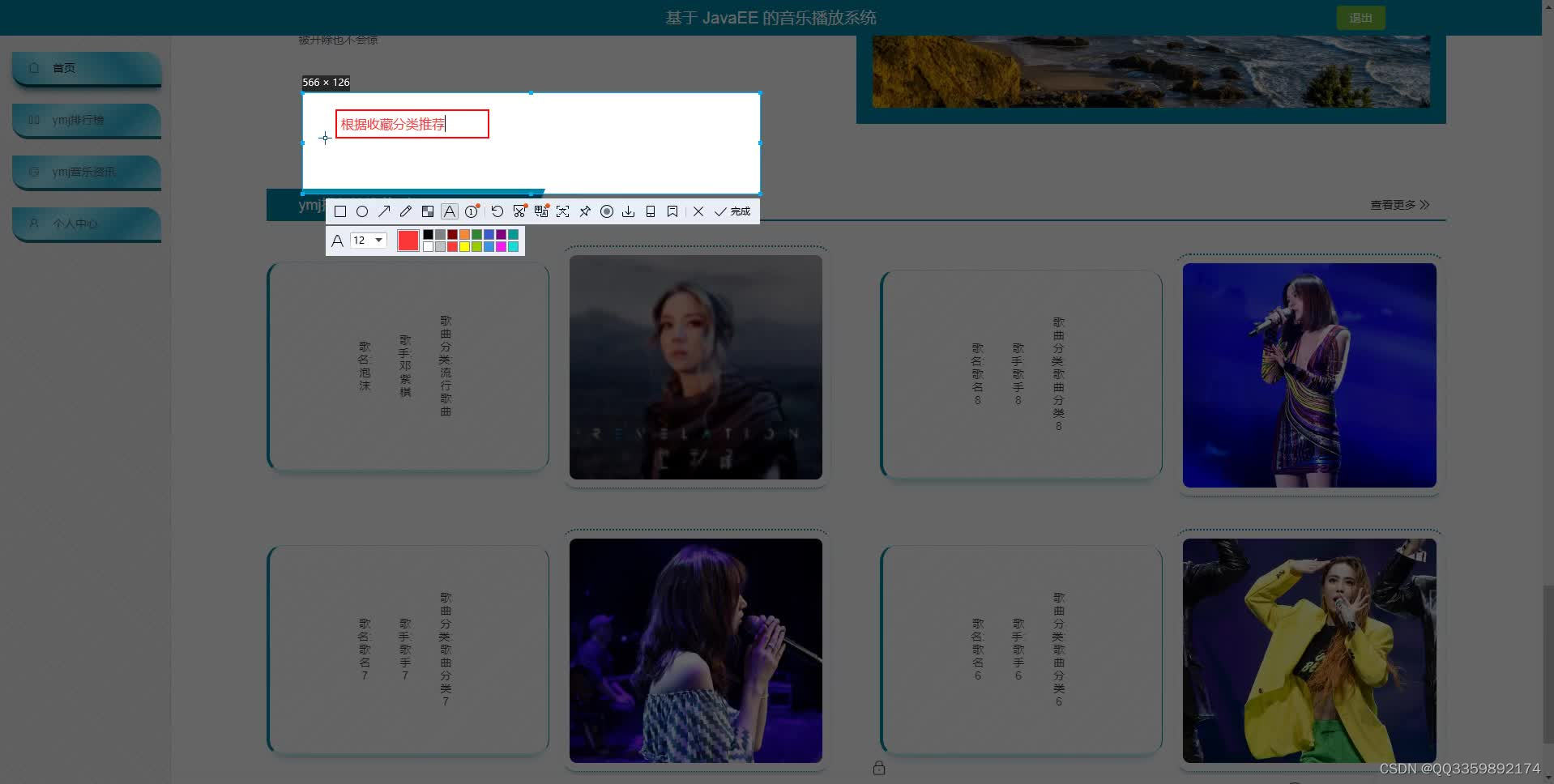Send screenshot to phone icon
This screenshot has width=1554, height=784.
tap(650, 211)
